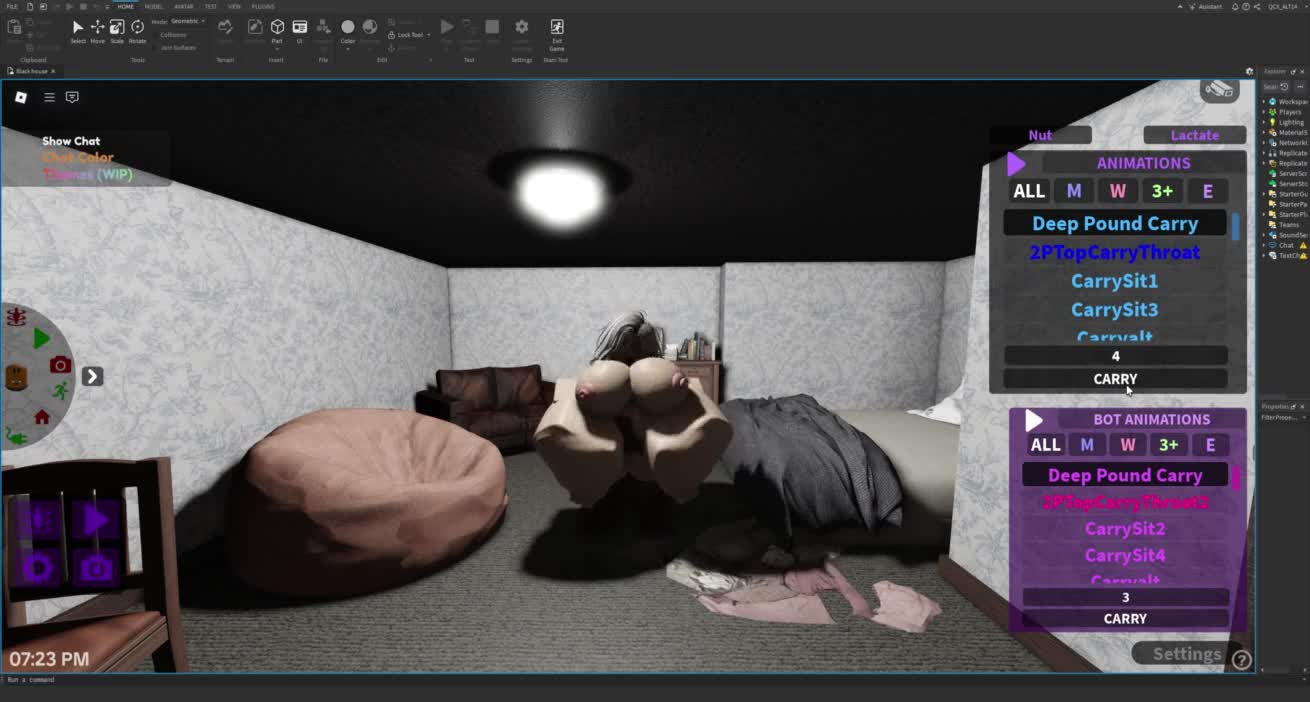1310x702 pixels.
Task: Open the Mode Geometric dropdown
Action: click(187, 21)
